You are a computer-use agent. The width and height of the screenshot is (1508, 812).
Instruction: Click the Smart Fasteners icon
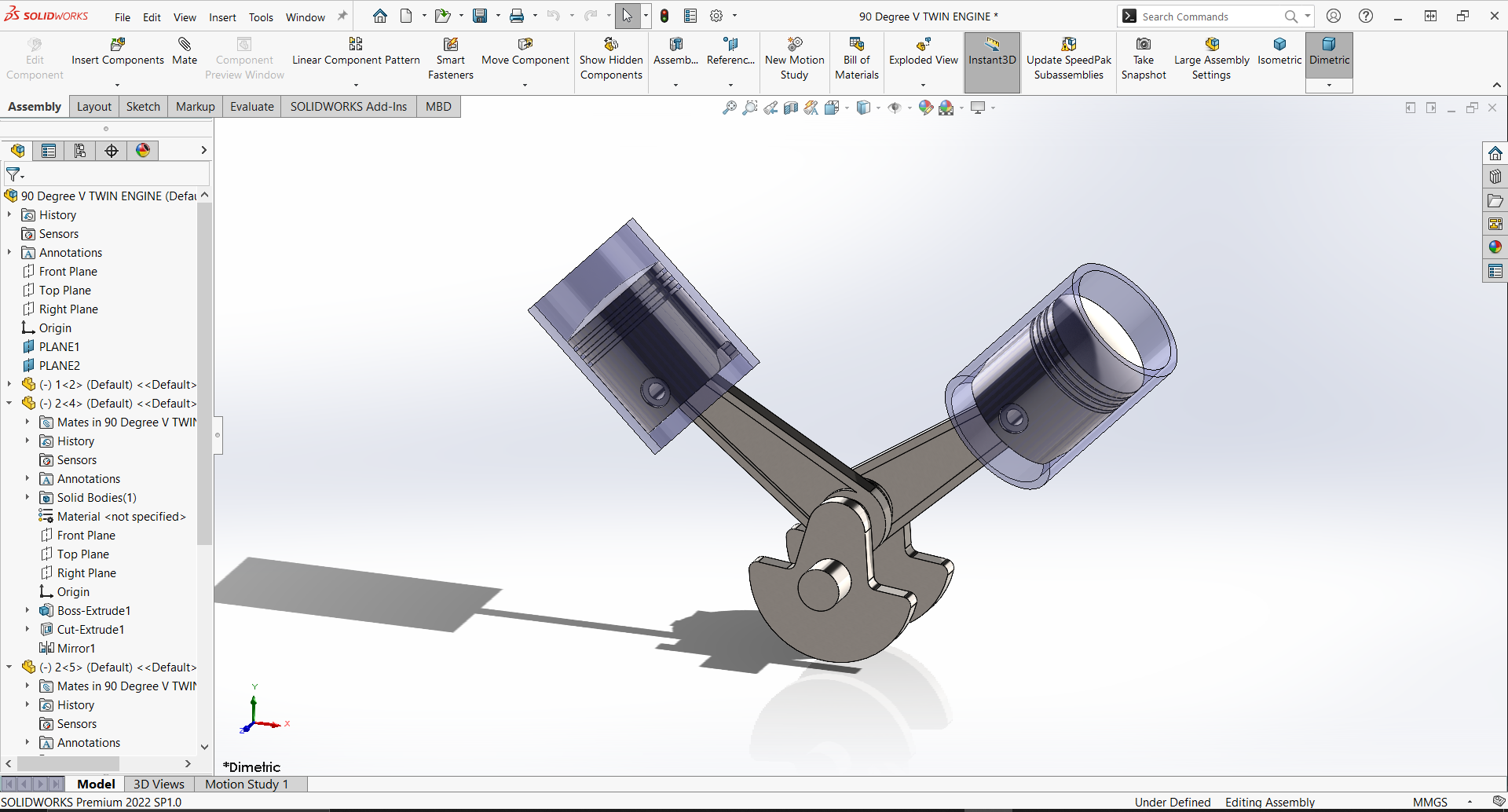[x=450, y=45]
